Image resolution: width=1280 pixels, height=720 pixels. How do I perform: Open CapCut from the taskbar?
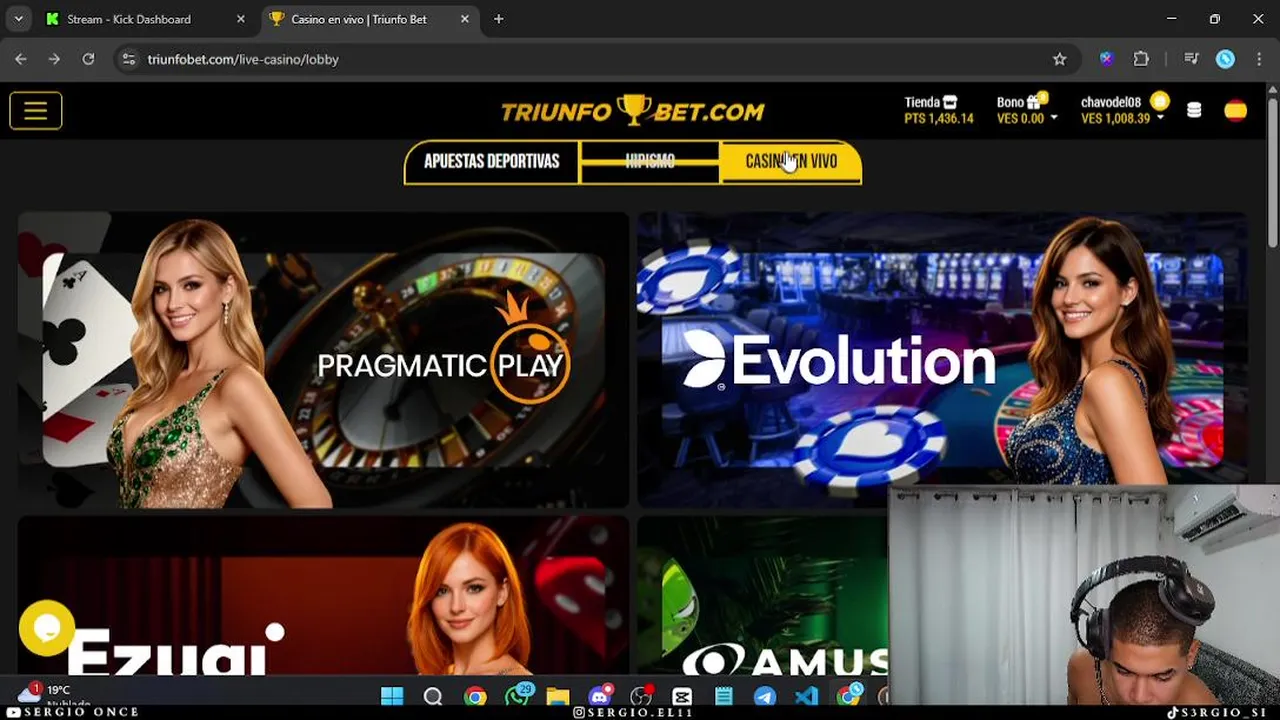[682, 696]
